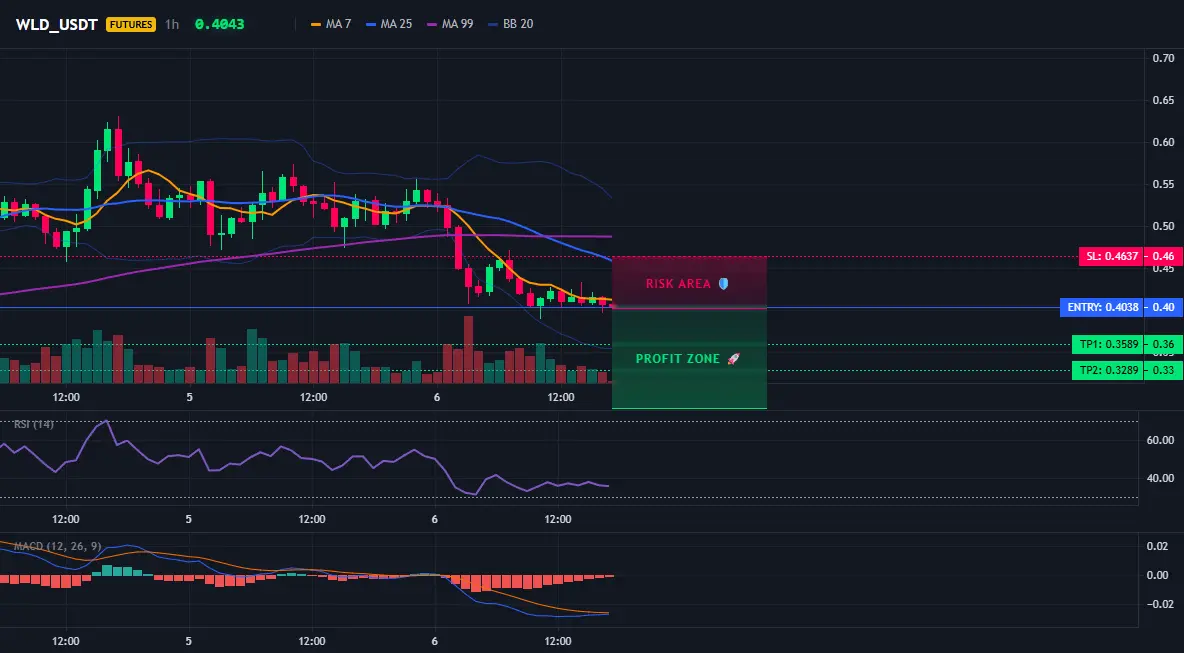Click the 0.70 price axis label

pos(1163,58)
